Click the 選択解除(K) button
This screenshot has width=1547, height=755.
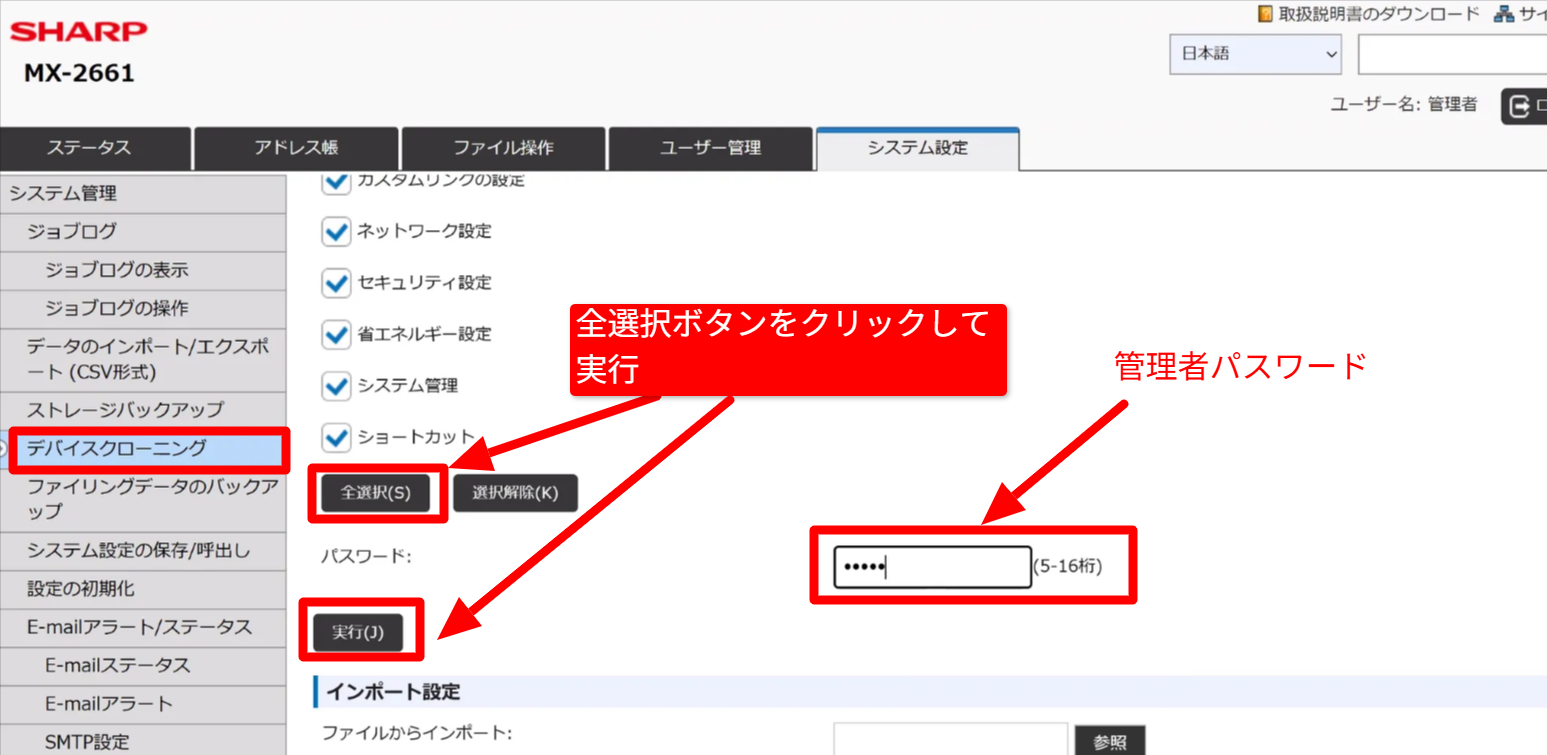click(x=515, y=493)
